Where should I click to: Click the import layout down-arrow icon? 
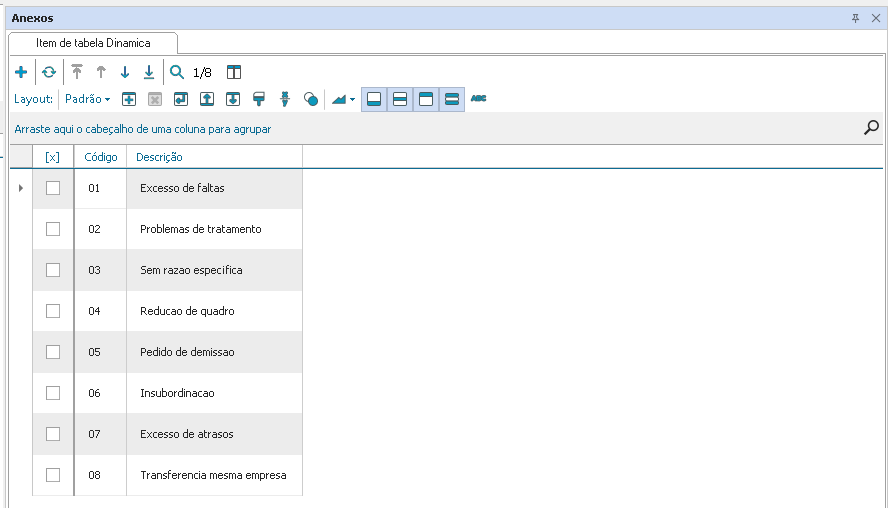pyautogui.click(x=233, y=100)
